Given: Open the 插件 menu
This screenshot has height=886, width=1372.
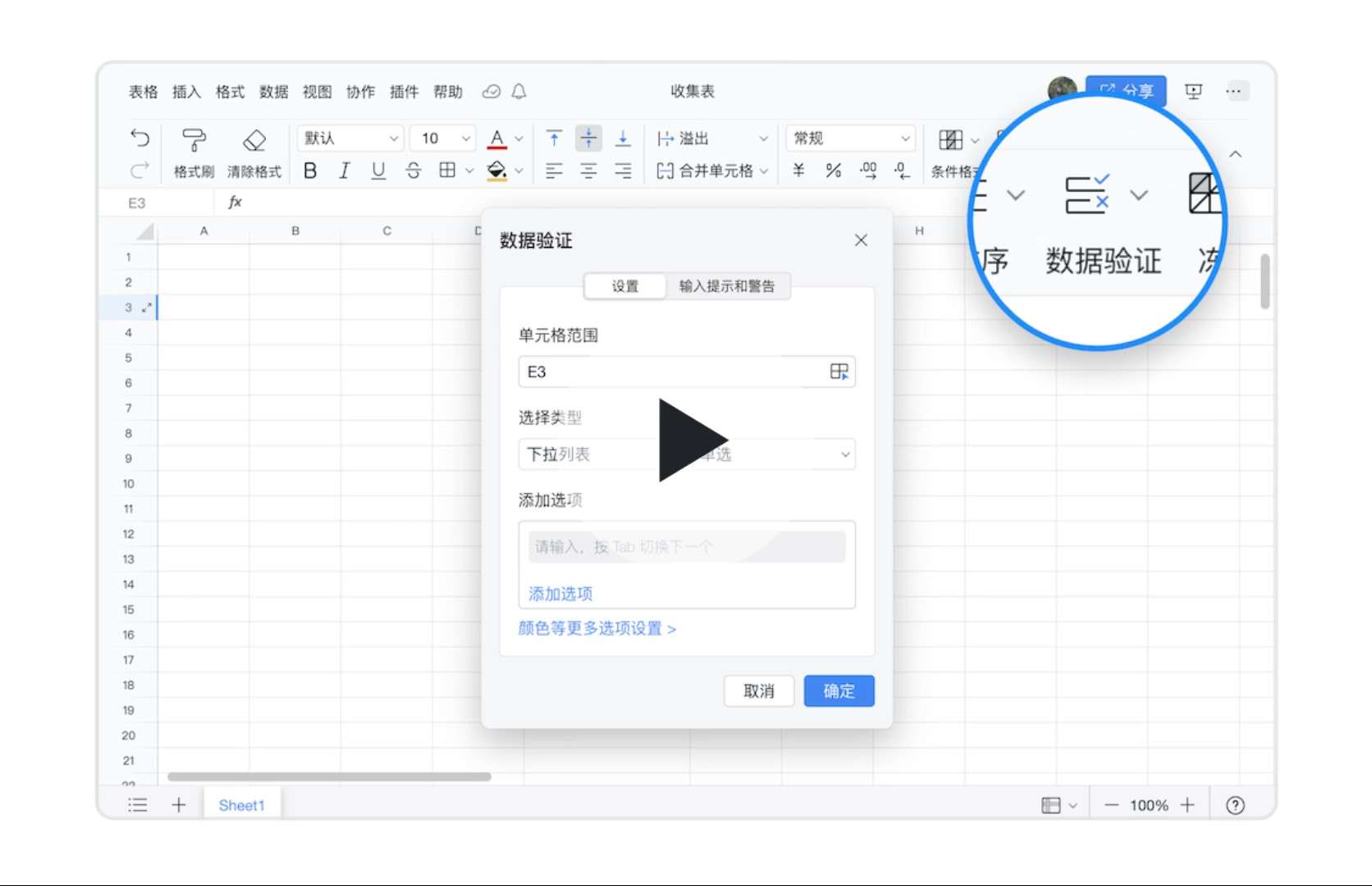Looking at the screenshot, I should [404, 91].
